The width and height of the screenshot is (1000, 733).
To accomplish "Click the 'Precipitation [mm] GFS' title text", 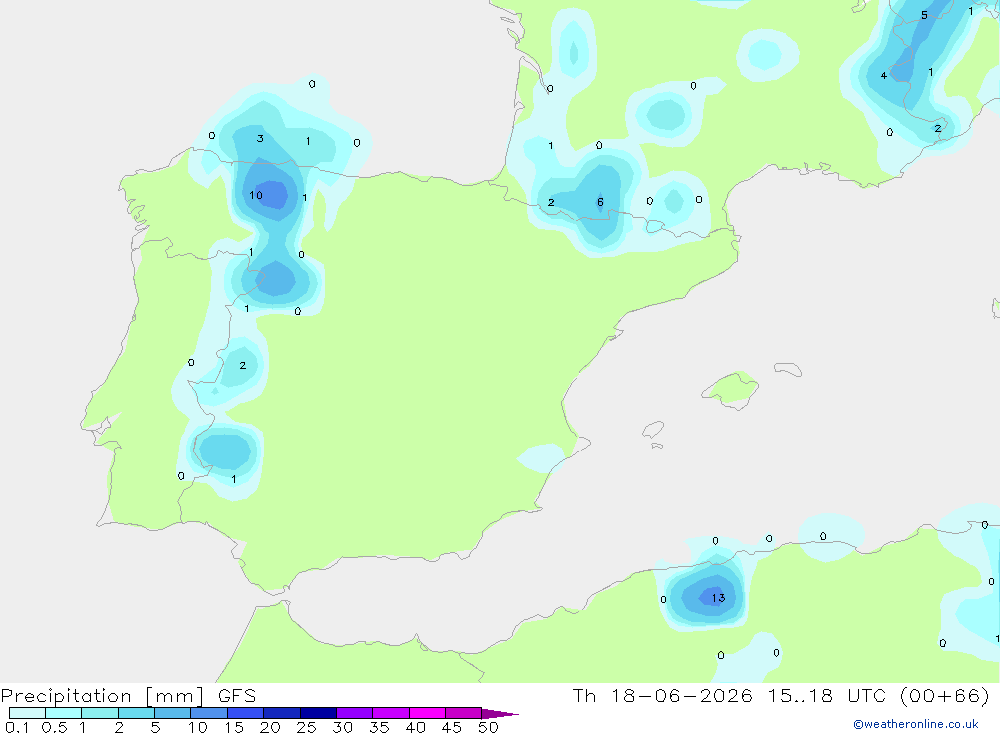I will pos(128,696).
